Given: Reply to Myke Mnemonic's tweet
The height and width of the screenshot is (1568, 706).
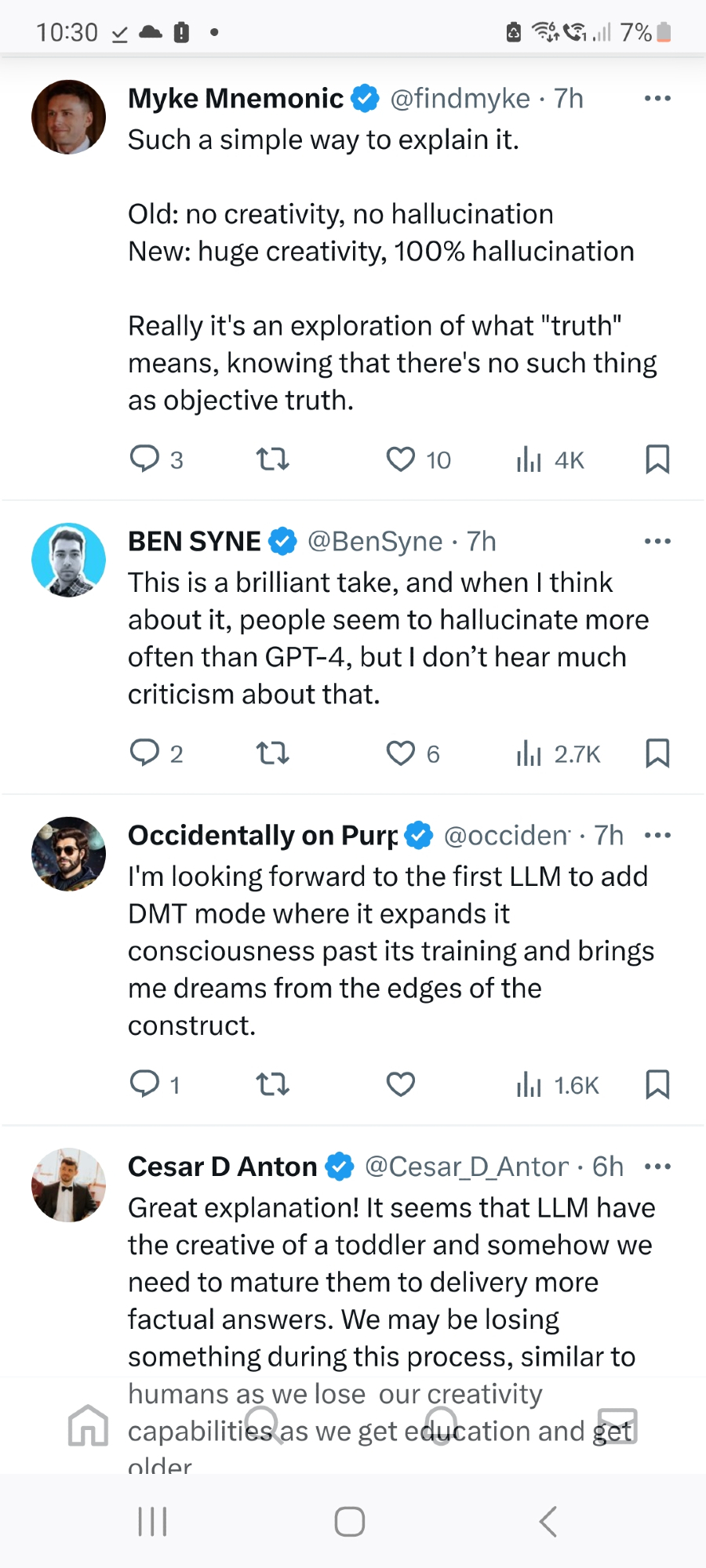Looking at the screenshot, I should tap(145, 459).
